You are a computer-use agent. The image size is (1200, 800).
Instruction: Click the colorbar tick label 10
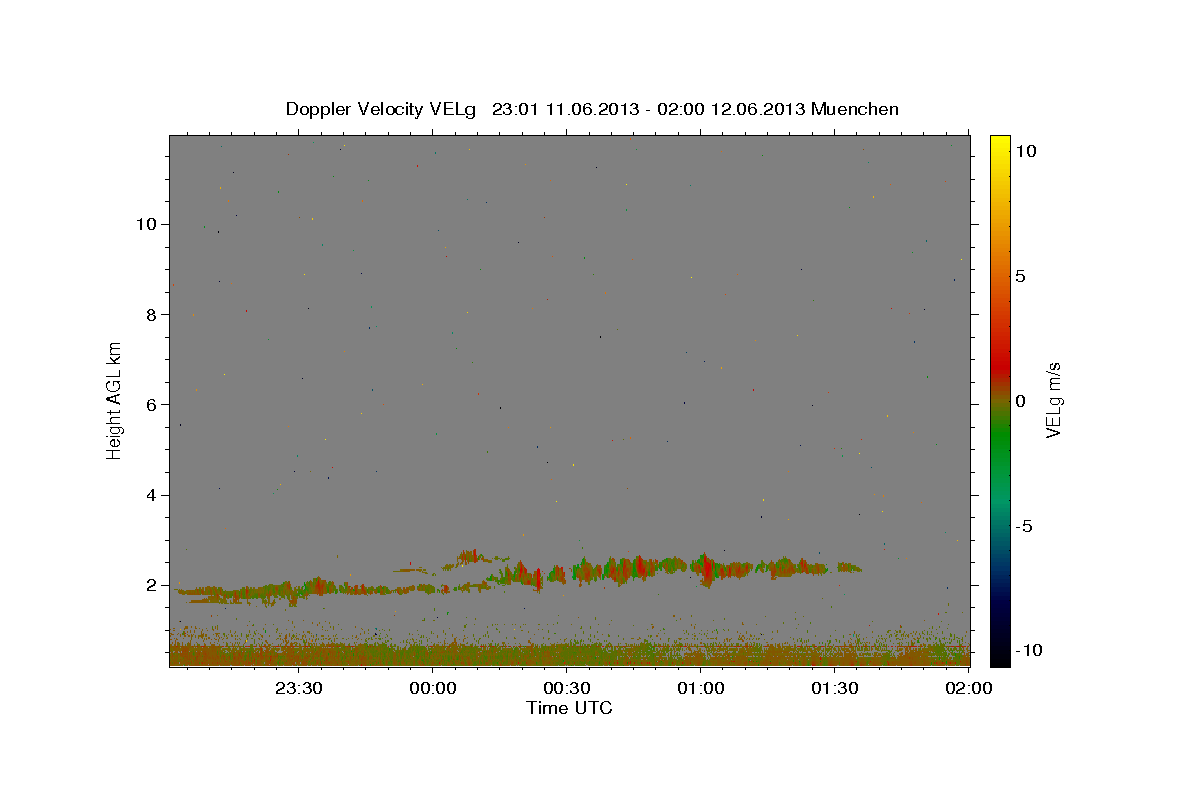coord(1025,150)
